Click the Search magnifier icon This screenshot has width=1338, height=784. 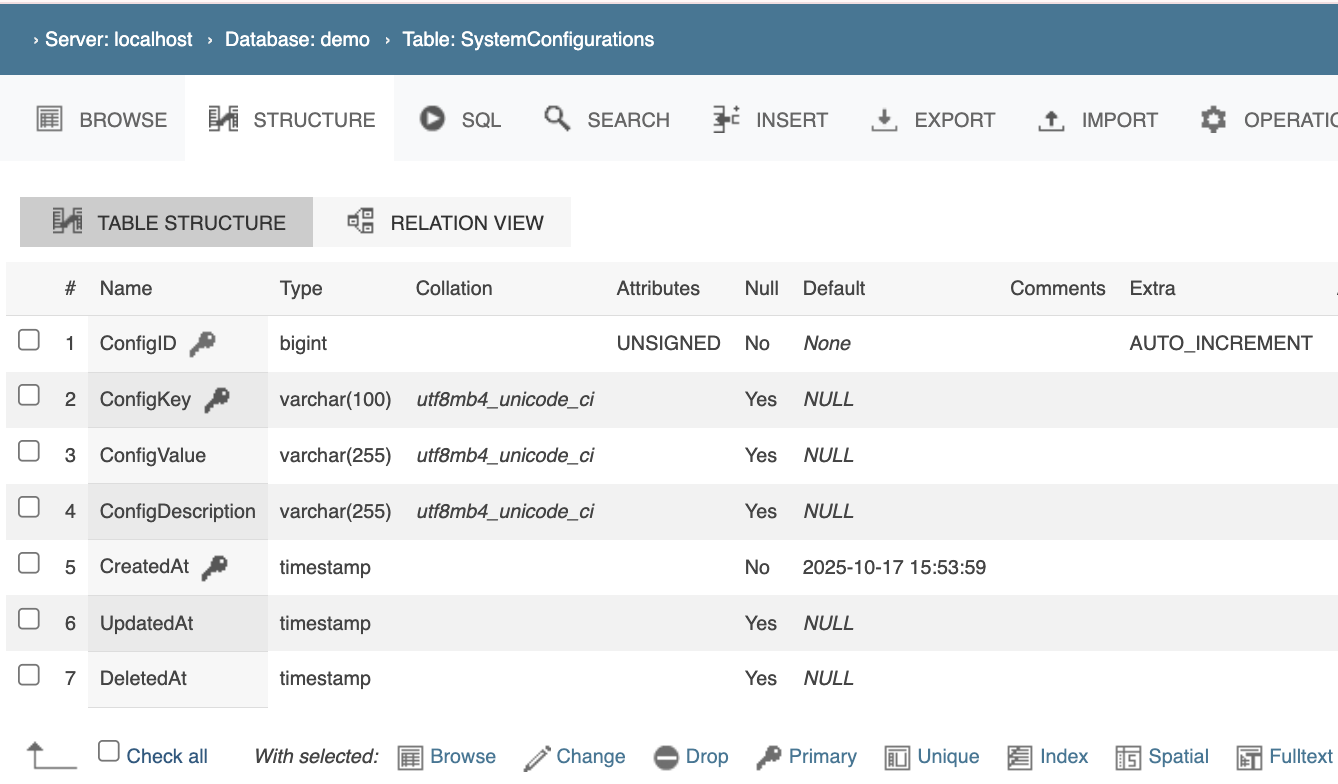click(x=557, y=119)
